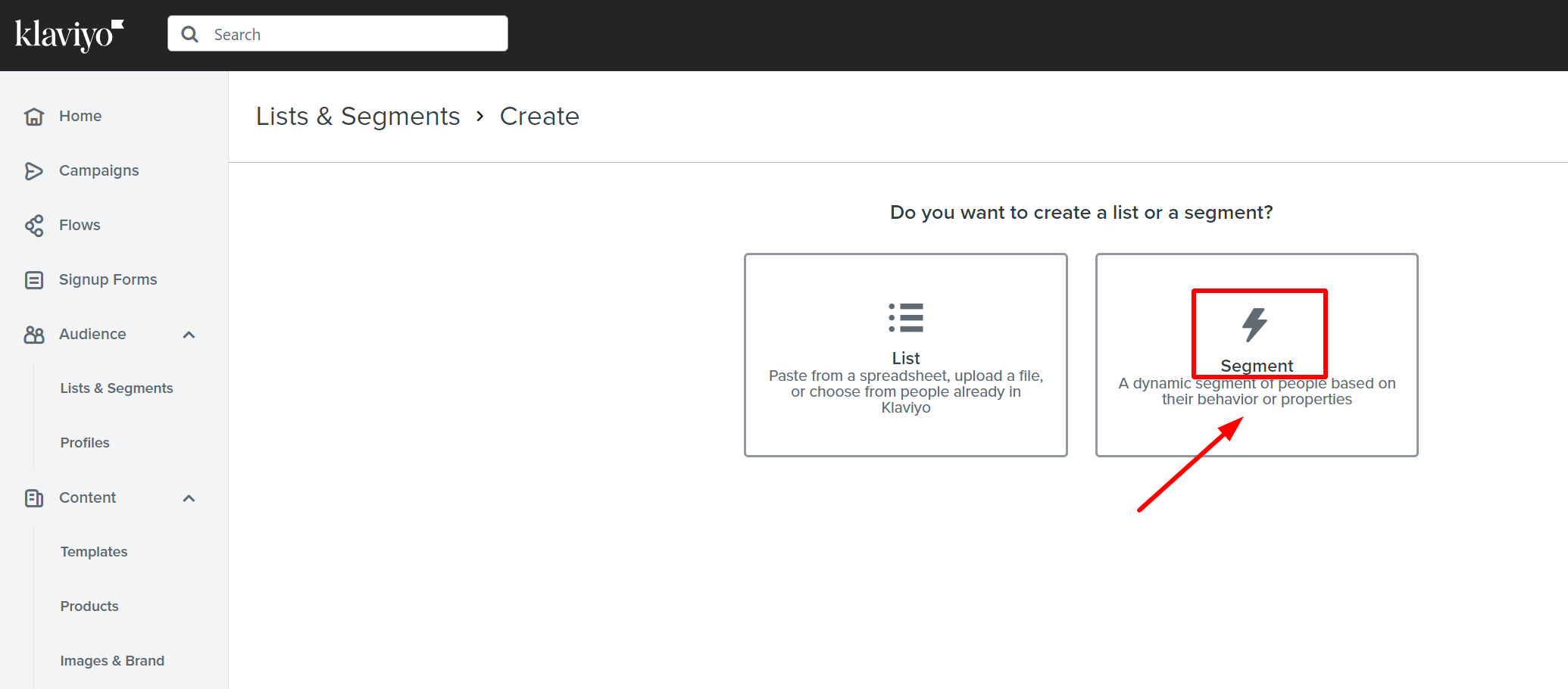Collapse the Audience section chevron
The width and height of the screenshot is (1568, 689).
pyautogui.click(x=189, y=335)
